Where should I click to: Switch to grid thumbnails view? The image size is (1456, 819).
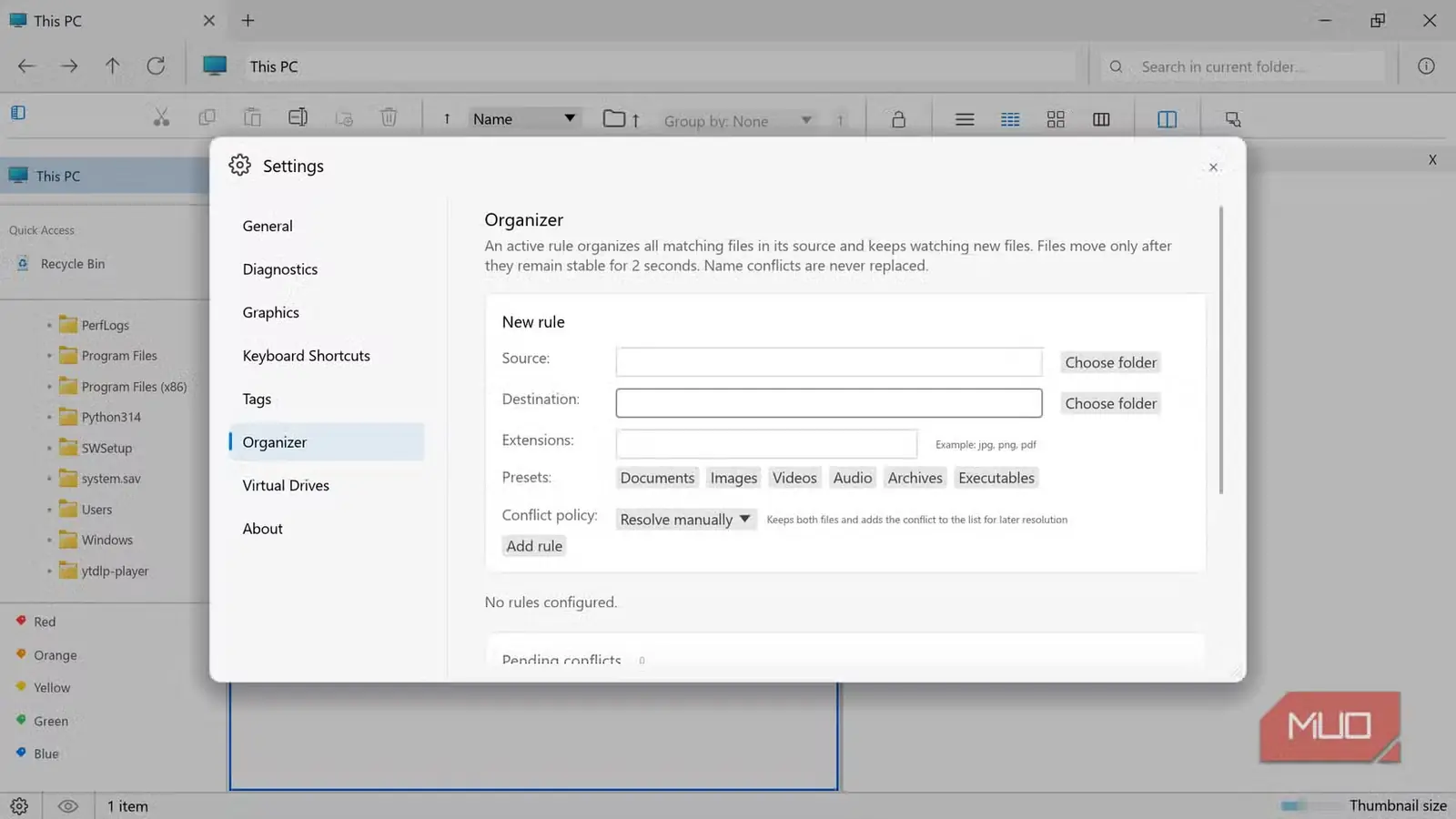[x=1056, y=119]
